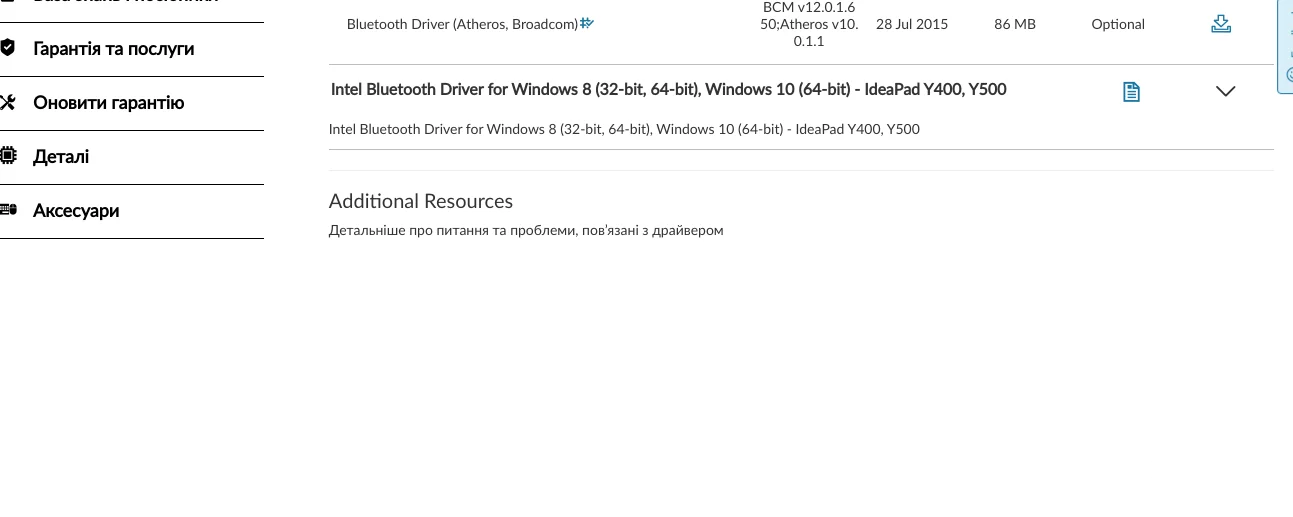Click the small blue icon after Bluetooth Driver (Atheros, Broadcom)
This screenshot has width=1293, height=517.
pyautogui.click(x=587, y=23)
